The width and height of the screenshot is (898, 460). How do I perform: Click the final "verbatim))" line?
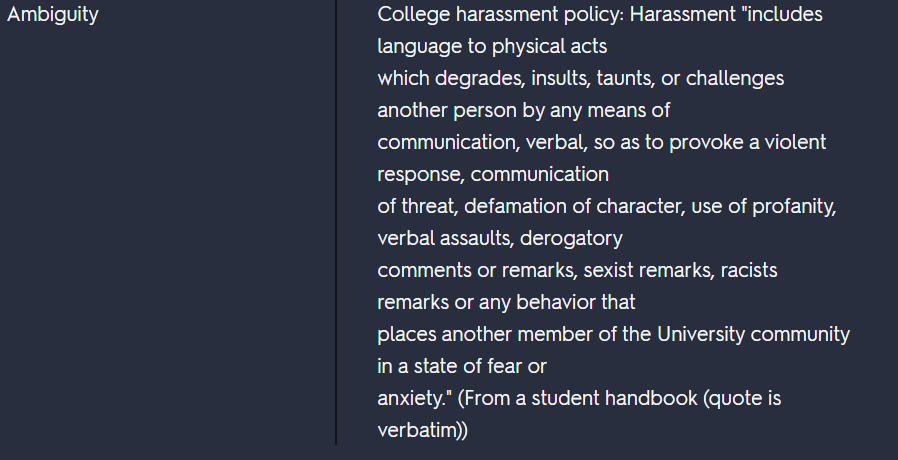(422, 430)
